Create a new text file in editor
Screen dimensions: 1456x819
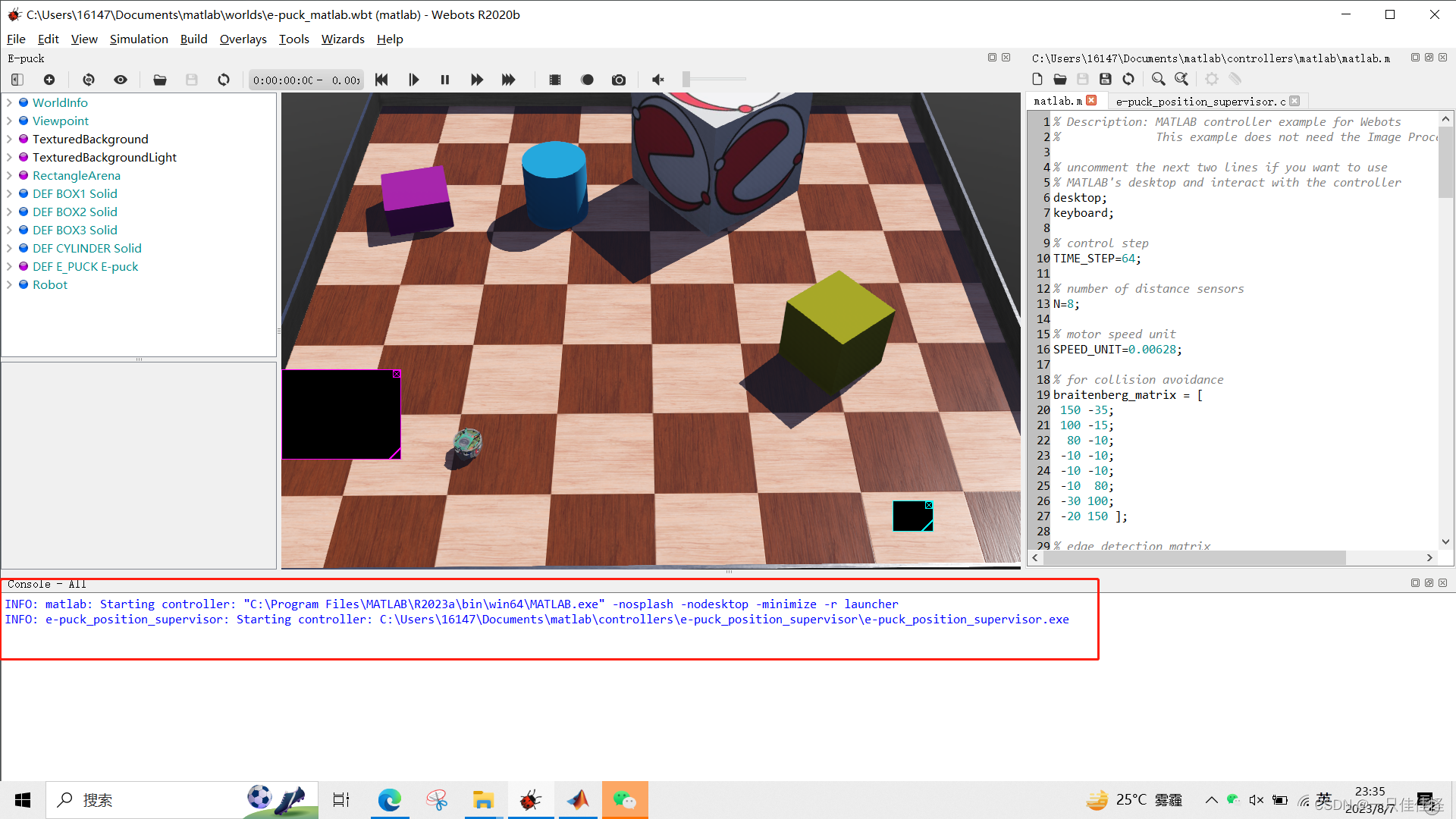click(1037, 79)
